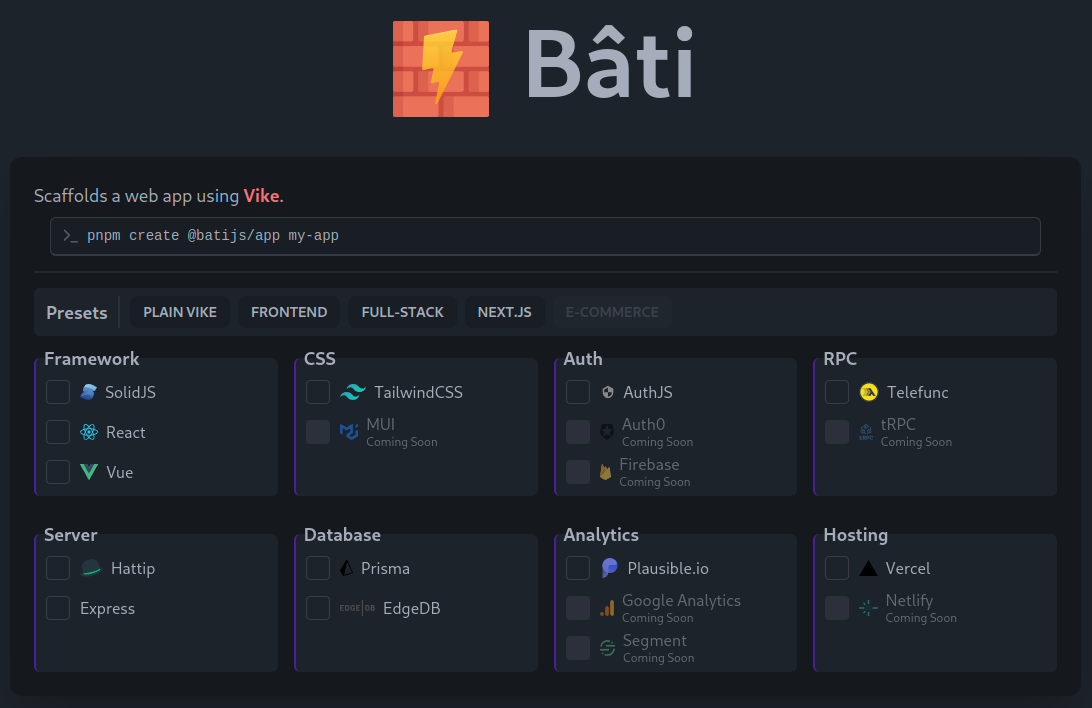Image resolution: width=1092 pixels, height=708 pixels.
Task: Click the disabled Firebase checkbox
Action: (578, 472)
